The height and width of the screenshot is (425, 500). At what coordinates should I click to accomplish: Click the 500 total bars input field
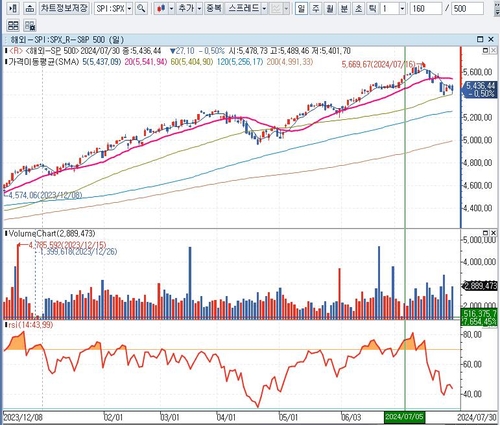(x=467, y=8)
